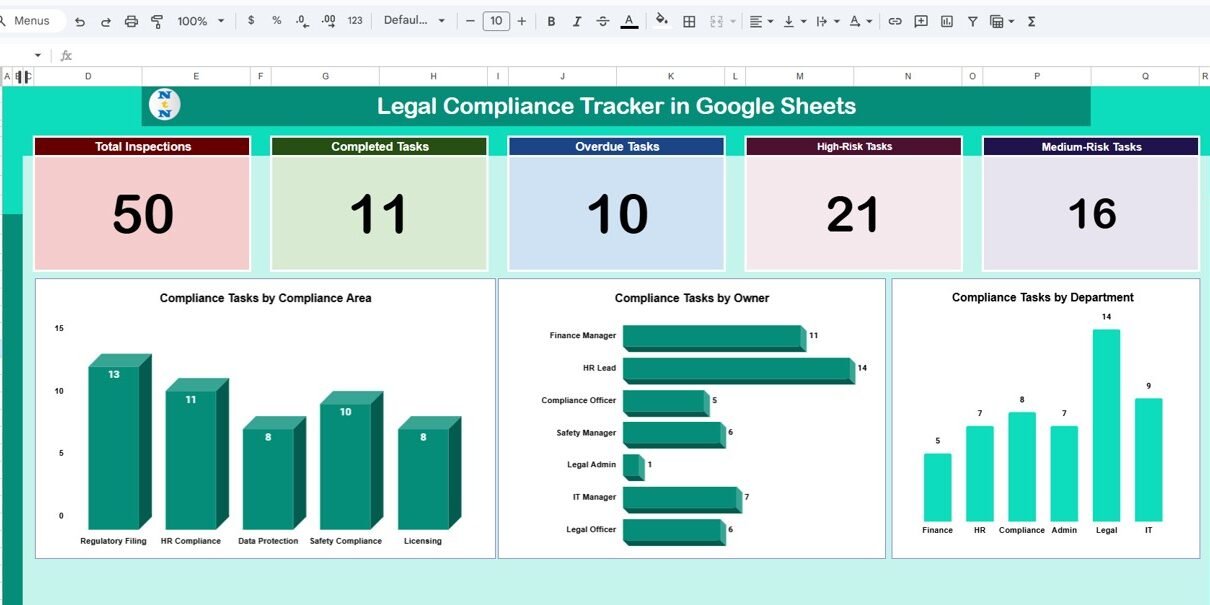The width and height of the screenshot is (1210, 605).
Task: Open the fill color picker
Action: [661, 21]
